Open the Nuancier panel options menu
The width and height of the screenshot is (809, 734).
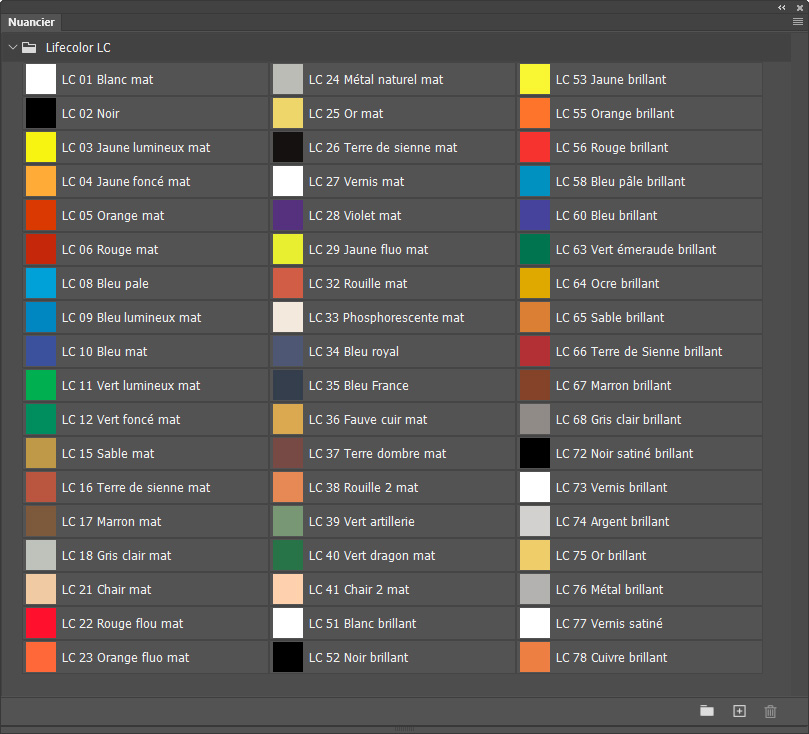798,22
